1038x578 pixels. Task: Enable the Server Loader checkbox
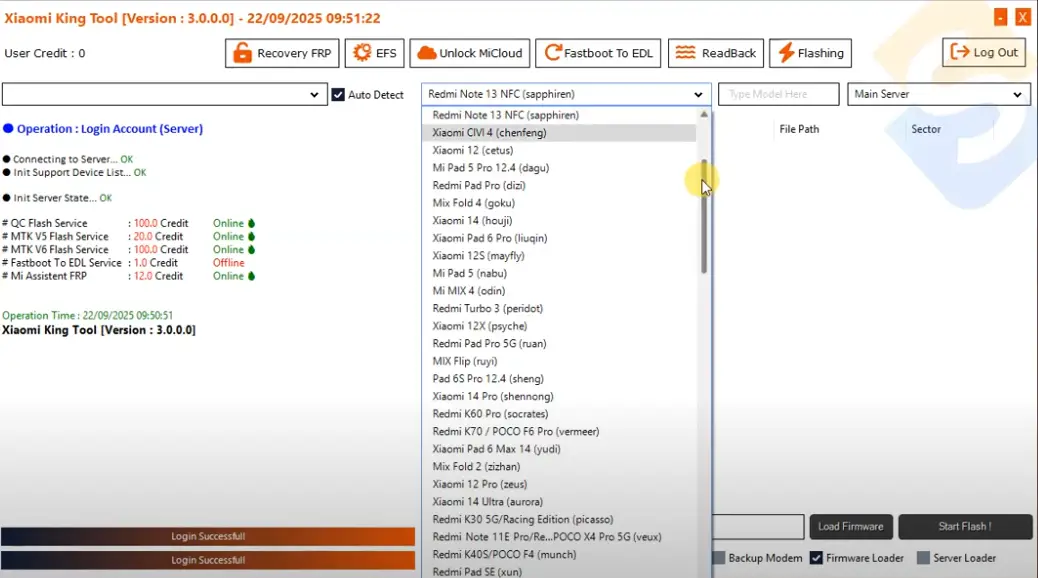click(x=923, y=558)
